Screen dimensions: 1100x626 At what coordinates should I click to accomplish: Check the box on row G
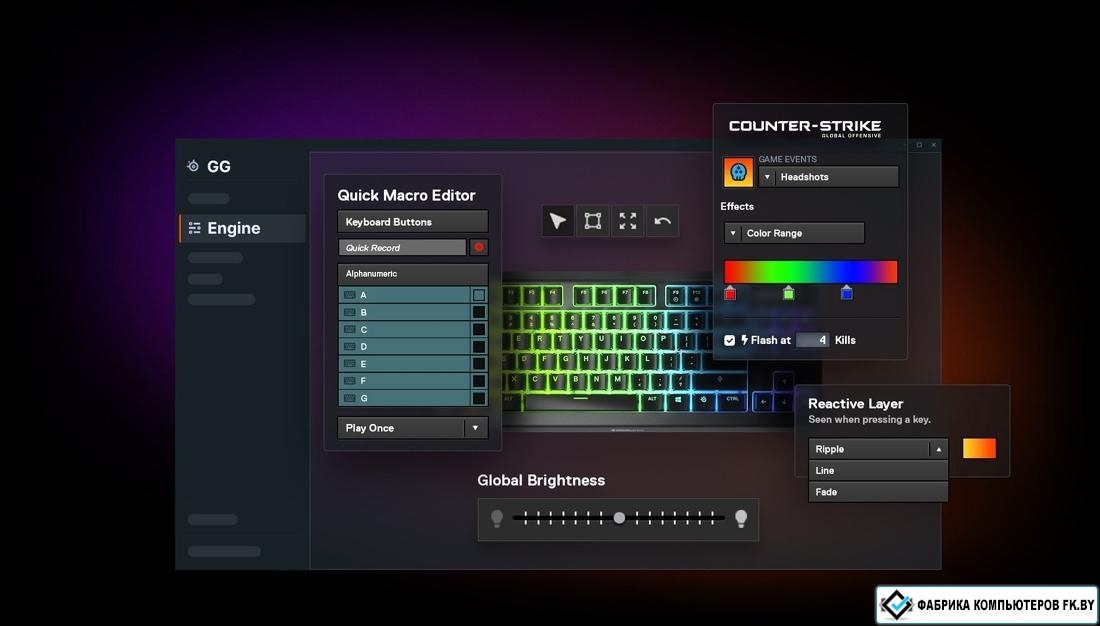pos(478,398)
